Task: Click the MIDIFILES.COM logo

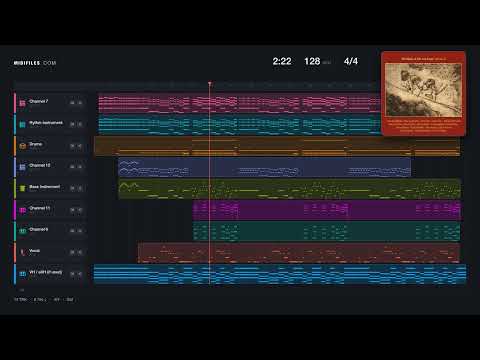Action: (x=35, y=63)
